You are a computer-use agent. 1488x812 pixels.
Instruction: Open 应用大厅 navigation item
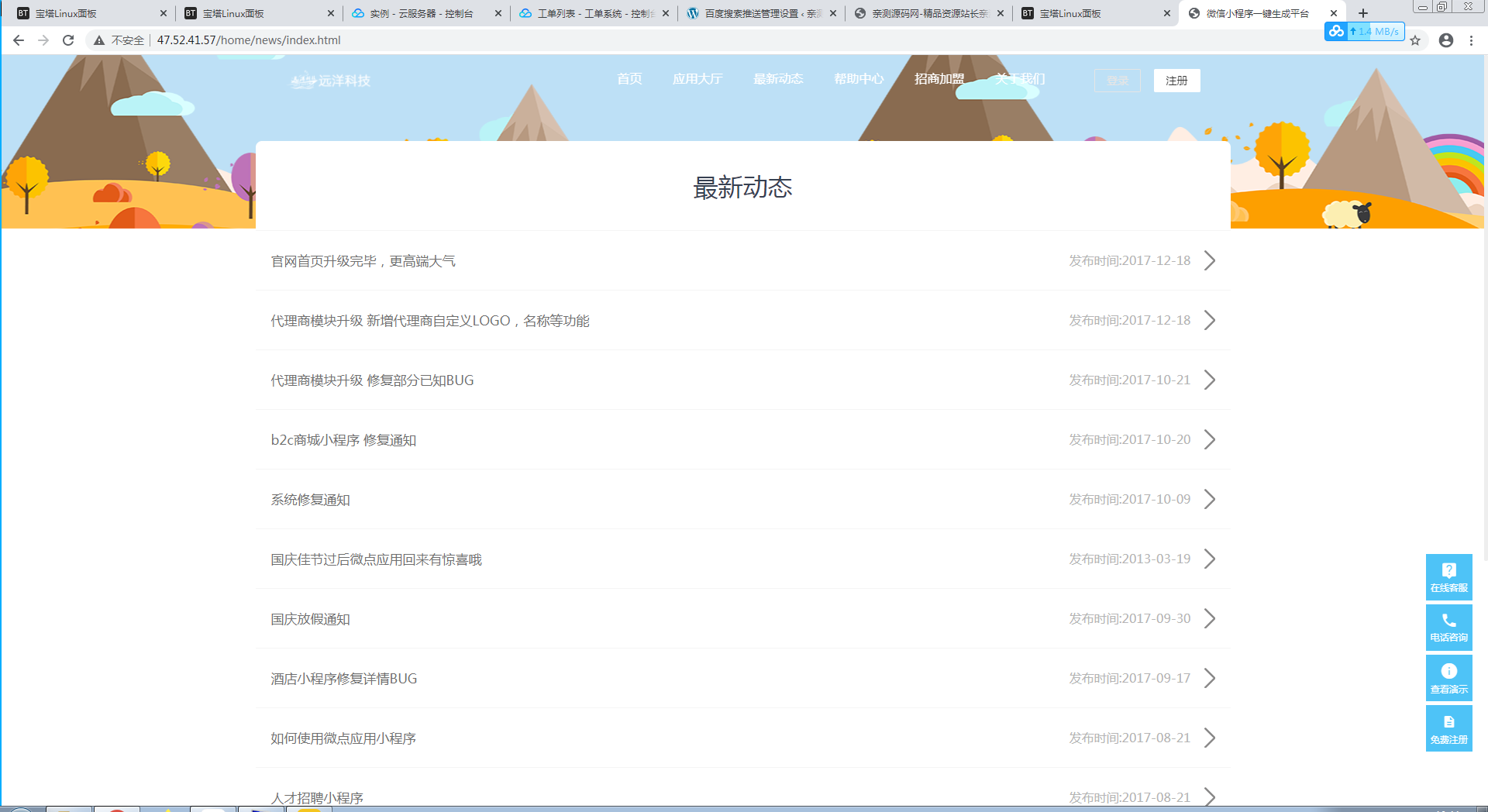[x=697, y=79]
